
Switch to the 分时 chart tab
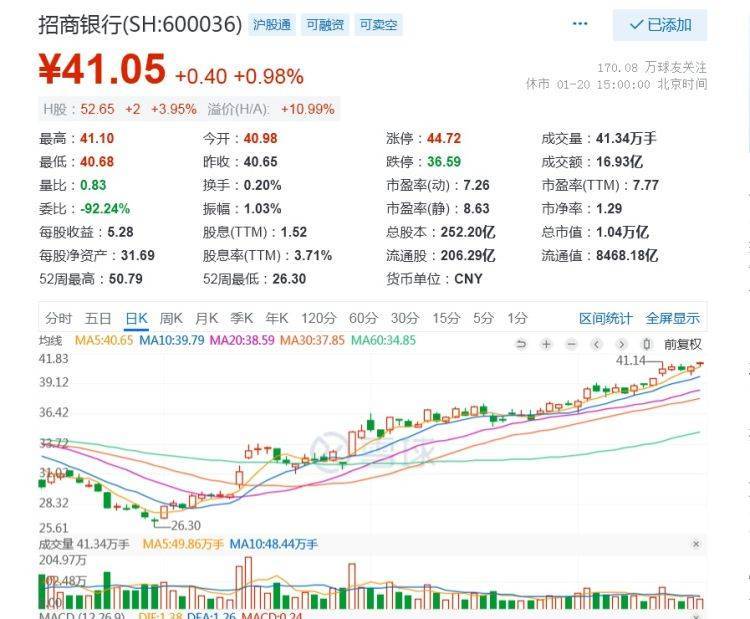[x=58, y=318]
